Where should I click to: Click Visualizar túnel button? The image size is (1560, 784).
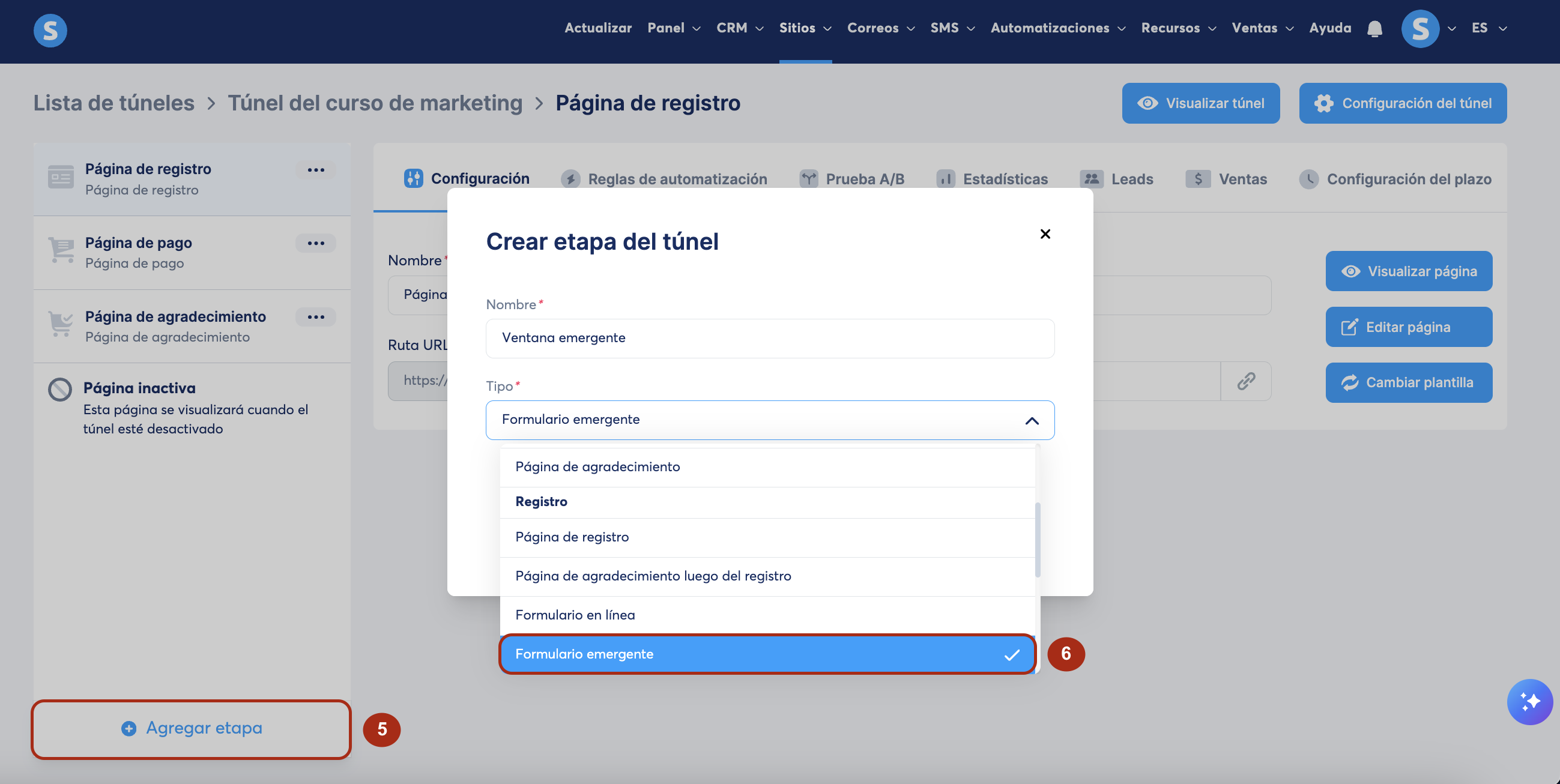tap(1200, 103)
